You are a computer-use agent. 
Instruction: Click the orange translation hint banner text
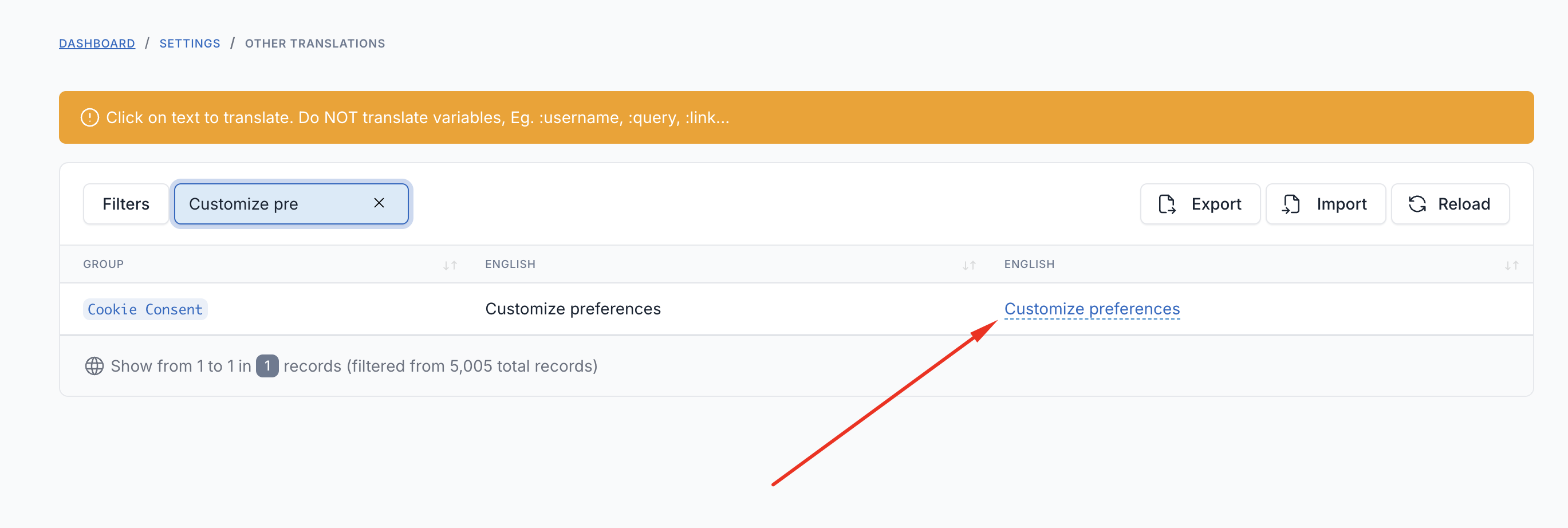[x=417, y=117]
